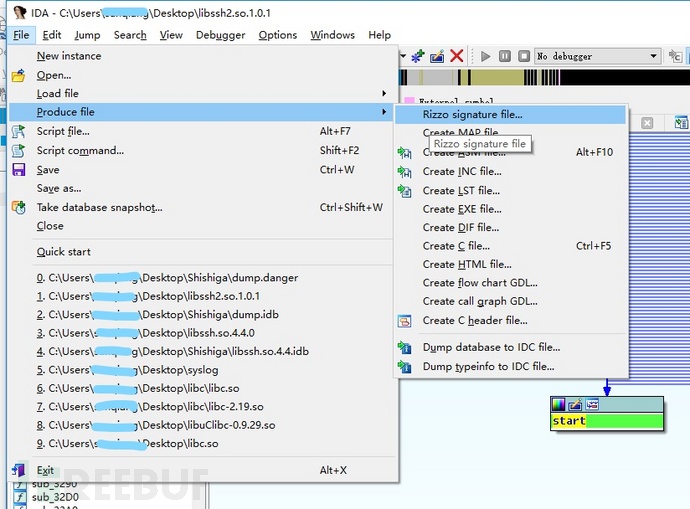Open recent file libuClibc-0.9.29.so
The width and height of the screenshot is (690, 509).
201,425
